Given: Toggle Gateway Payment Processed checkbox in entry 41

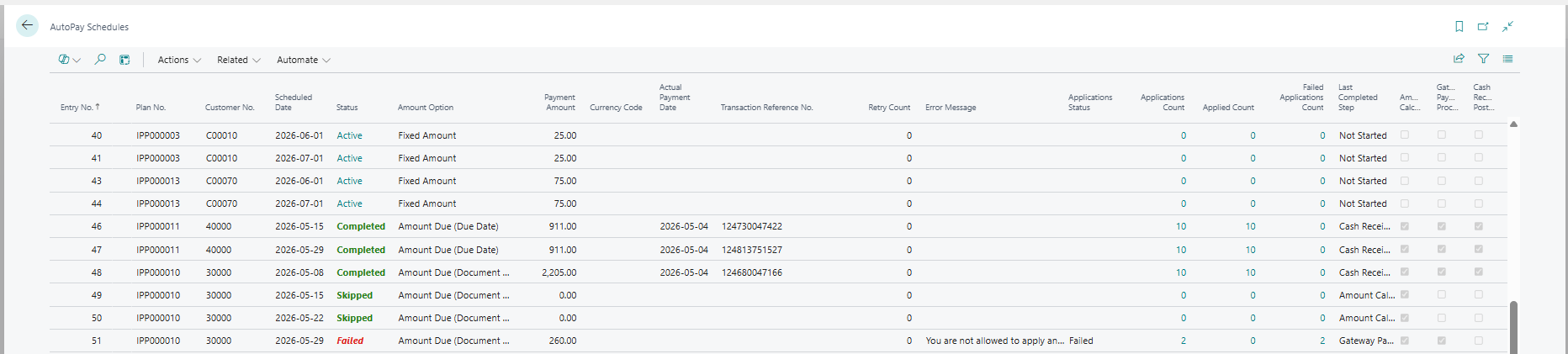Looking at the screenshot, I should point(1442,157).
